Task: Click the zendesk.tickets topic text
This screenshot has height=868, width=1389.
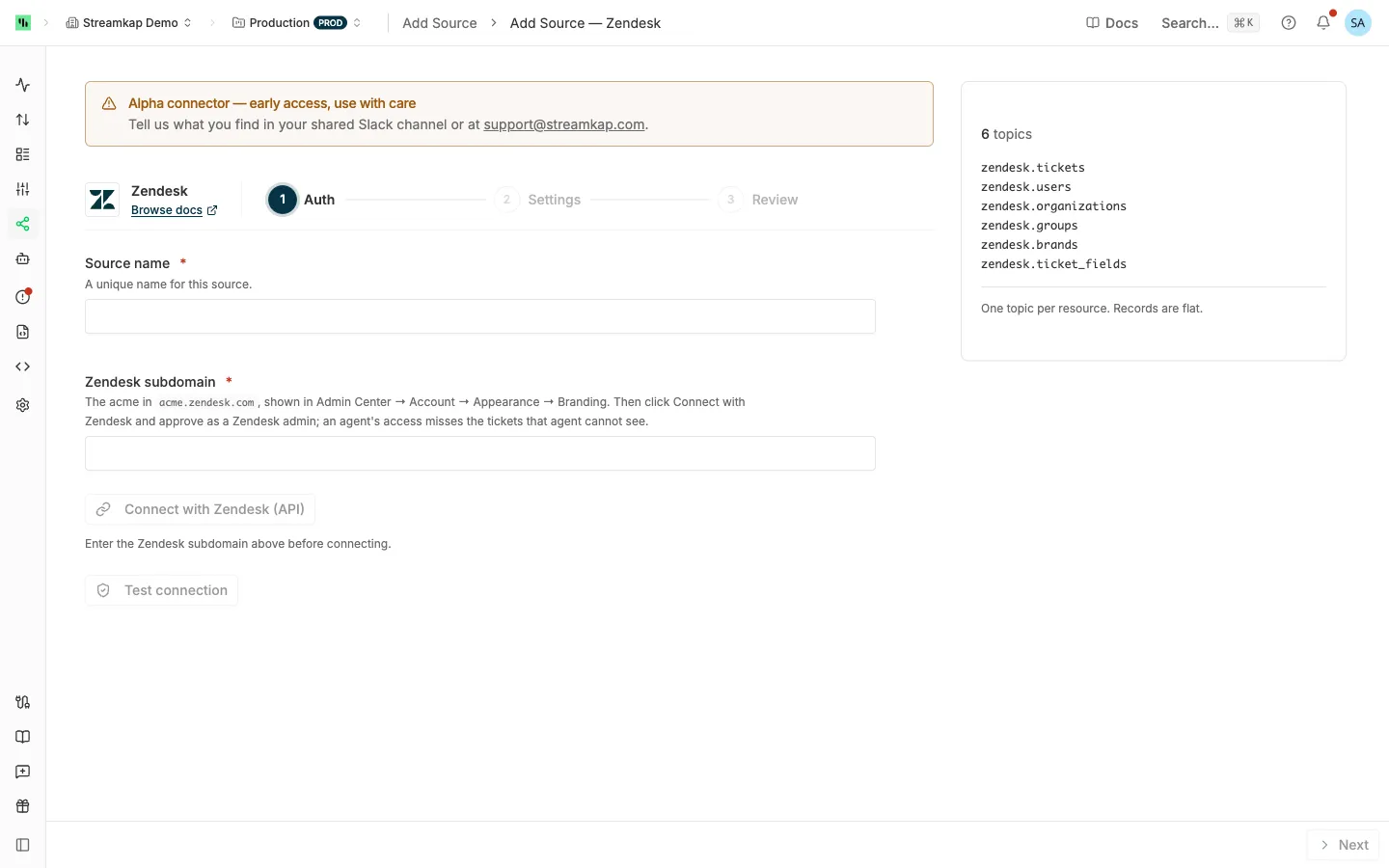Action: tap(1033, 168)
